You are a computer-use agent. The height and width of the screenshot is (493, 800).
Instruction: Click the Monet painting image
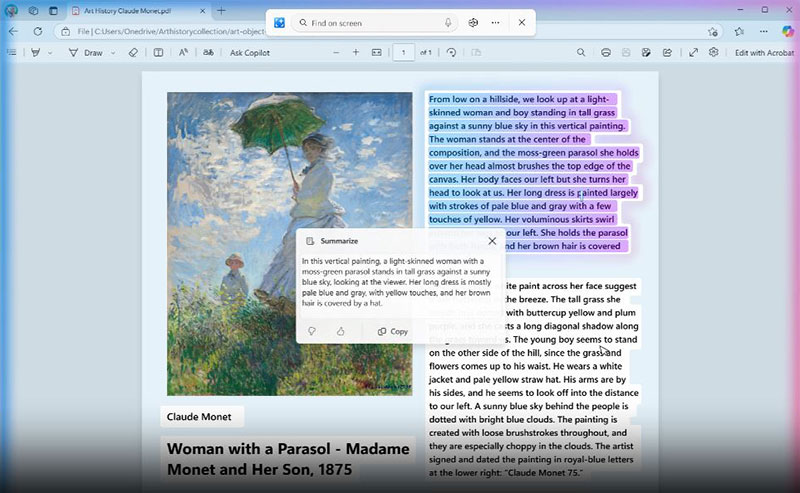coord(289,243)
